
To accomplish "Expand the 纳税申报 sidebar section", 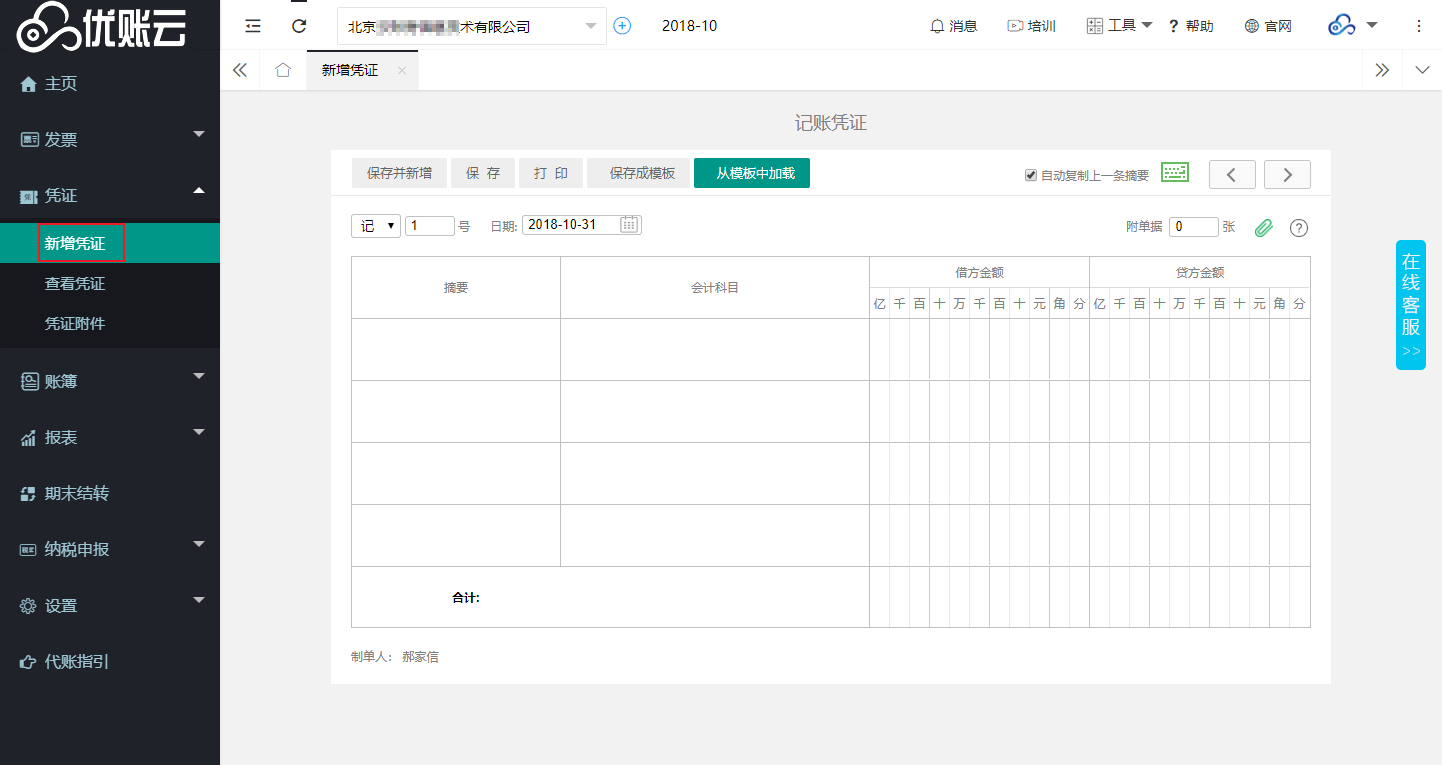I will pyautogui.click(x=110, y=549).
